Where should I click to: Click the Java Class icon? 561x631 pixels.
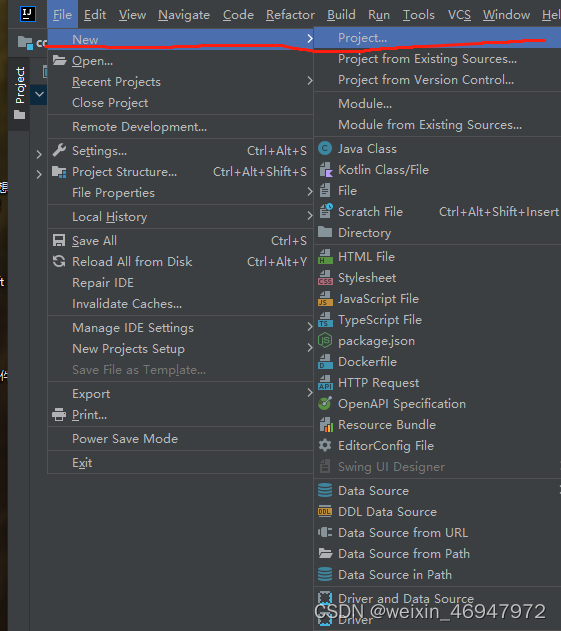point(325,148)
